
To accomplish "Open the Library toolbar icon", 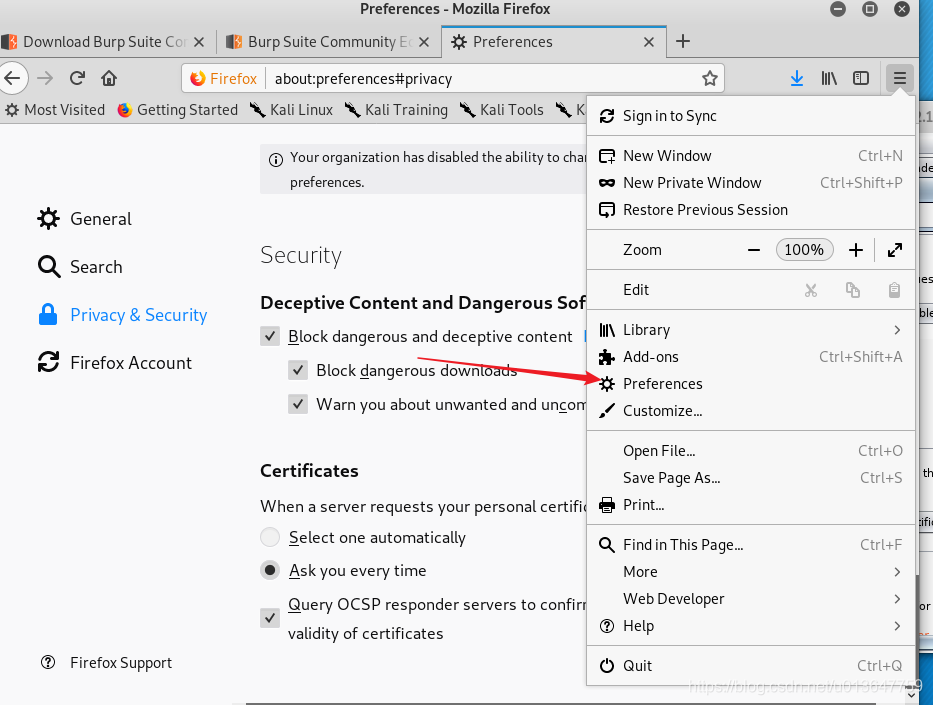I will [829, 78].
